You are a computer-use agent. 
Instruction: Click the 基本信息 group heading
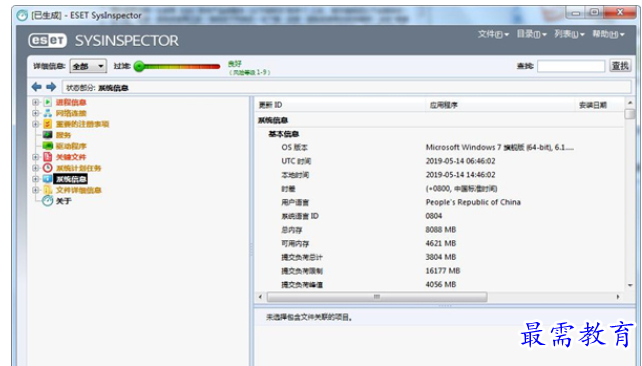(283, 134)
